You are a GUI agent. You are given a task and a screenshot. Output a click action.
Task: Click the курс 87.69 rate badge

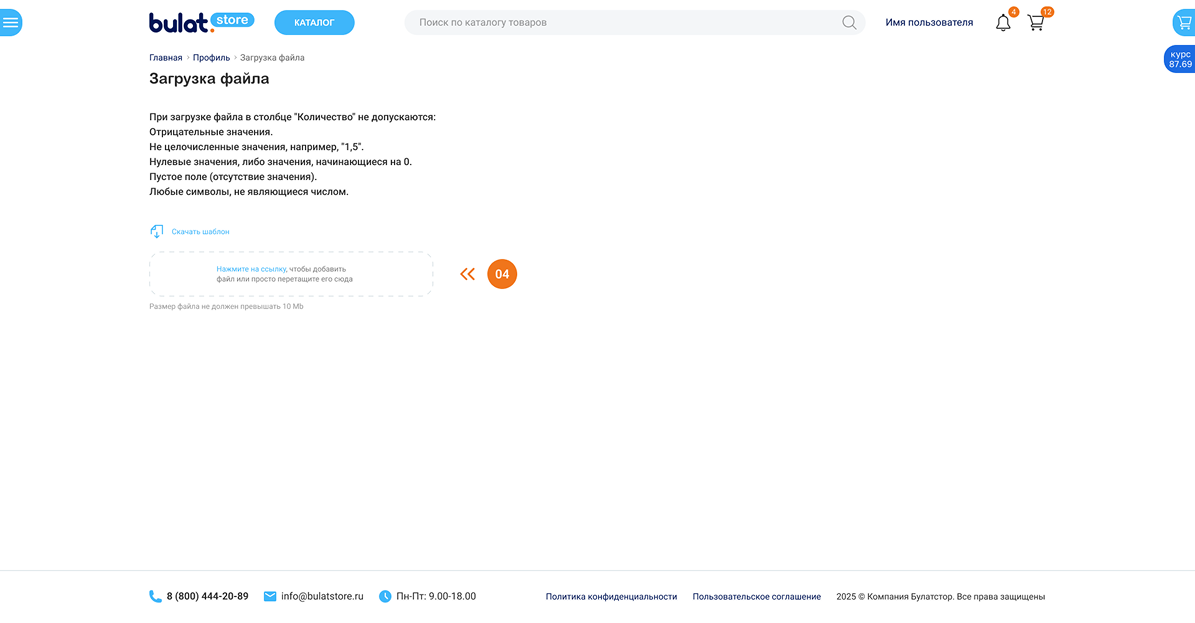(1180, 59)
